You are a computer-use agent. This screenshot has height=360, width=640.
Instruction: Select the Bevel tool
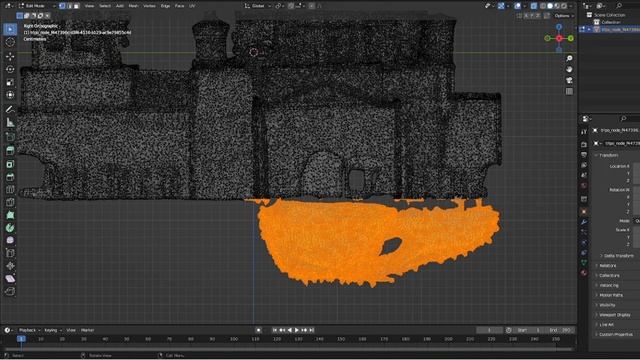pyautogui.click(x=10, y=177)
